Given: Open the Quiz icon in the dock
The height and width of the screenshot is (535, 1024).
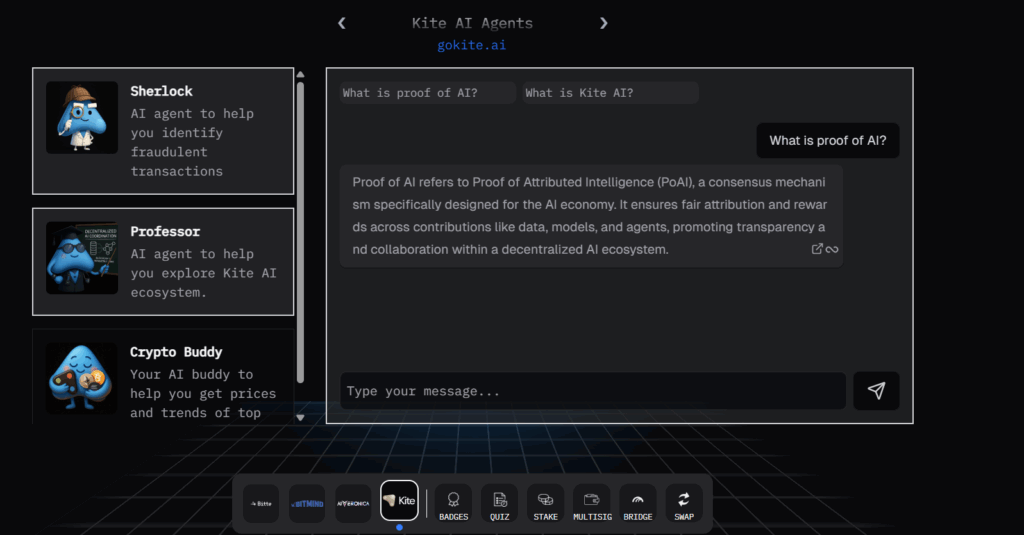Looking at the screenshot, I should 499,502.
